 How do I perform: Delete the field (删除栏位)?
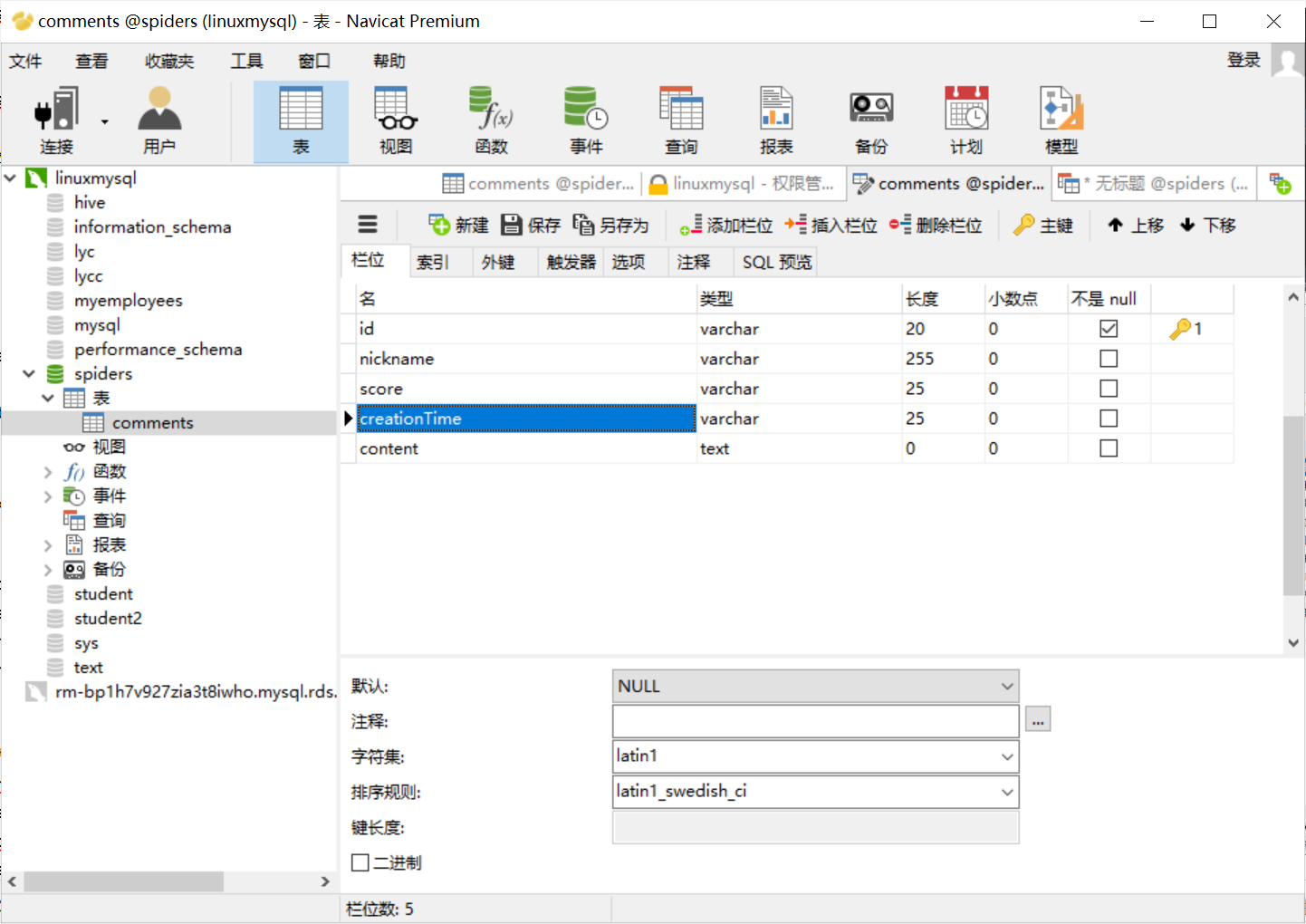pos(936,225)
